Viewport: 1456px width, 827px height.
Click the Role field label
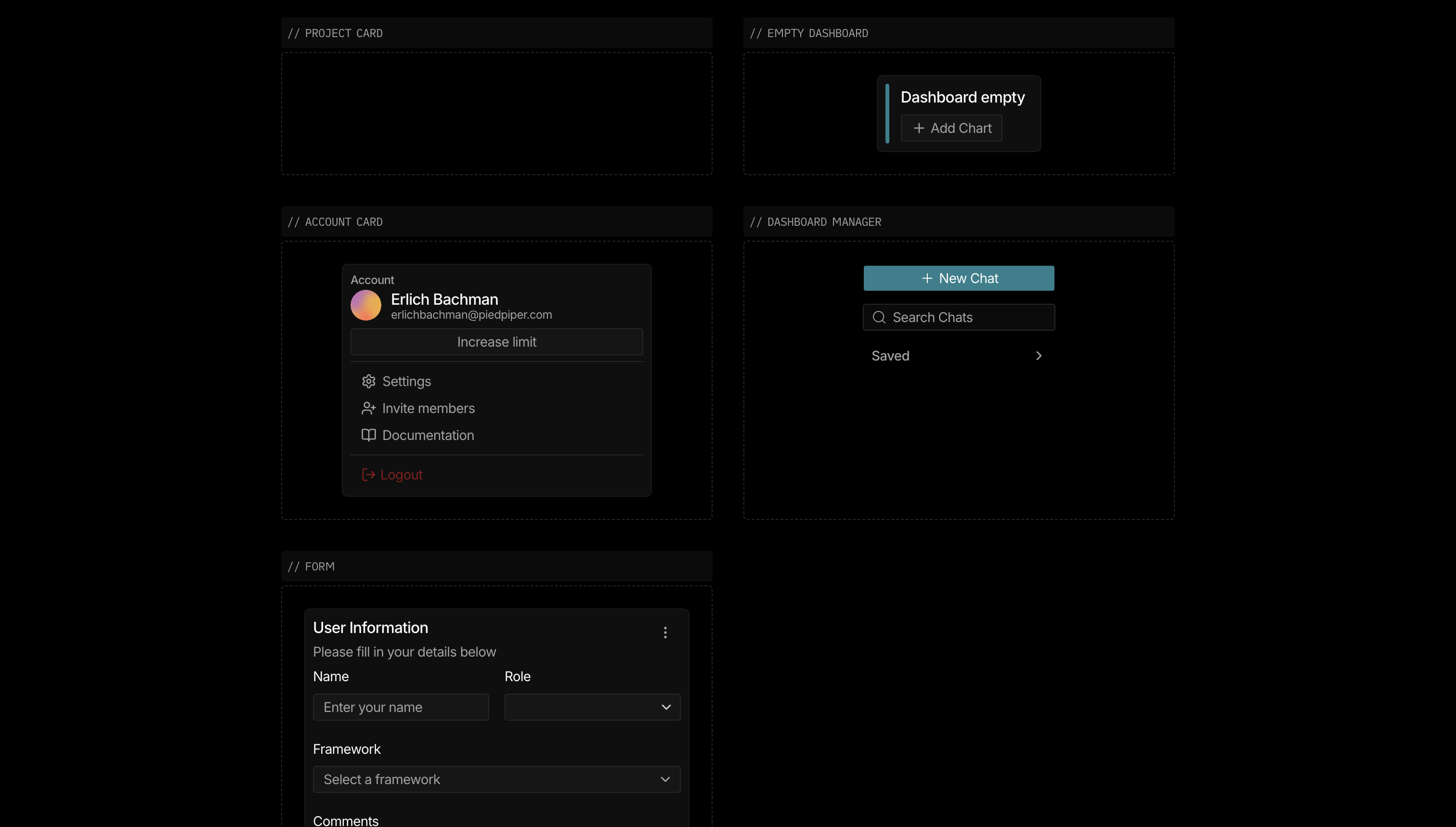point(518,676)
